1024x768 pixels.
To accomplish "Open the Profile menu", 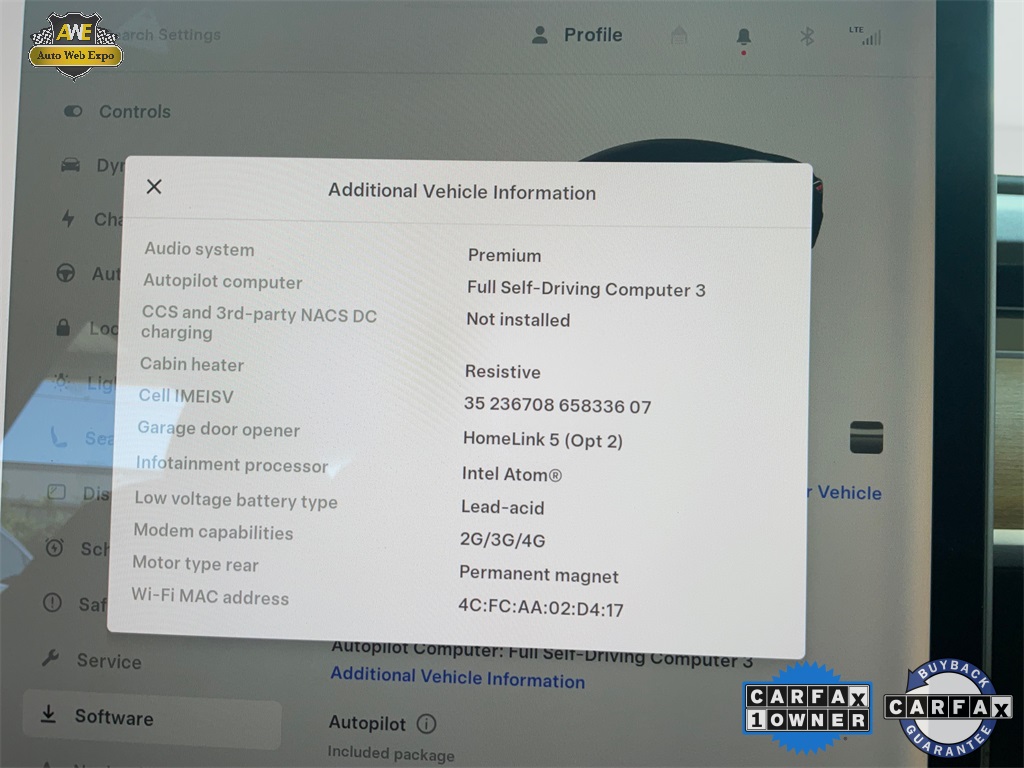I will click(576, 35).
